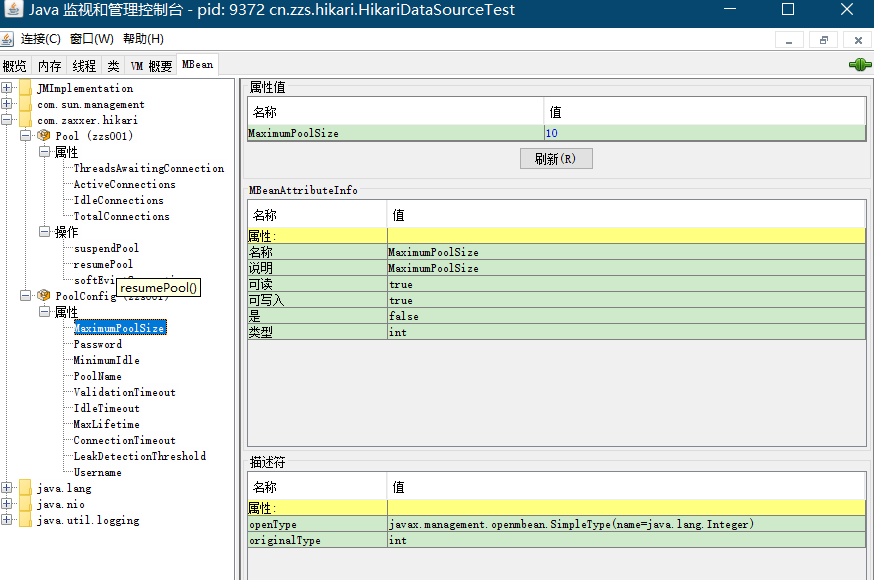Expand the java.nio node
The image size is (874, 580).
[x=7, y=504]
